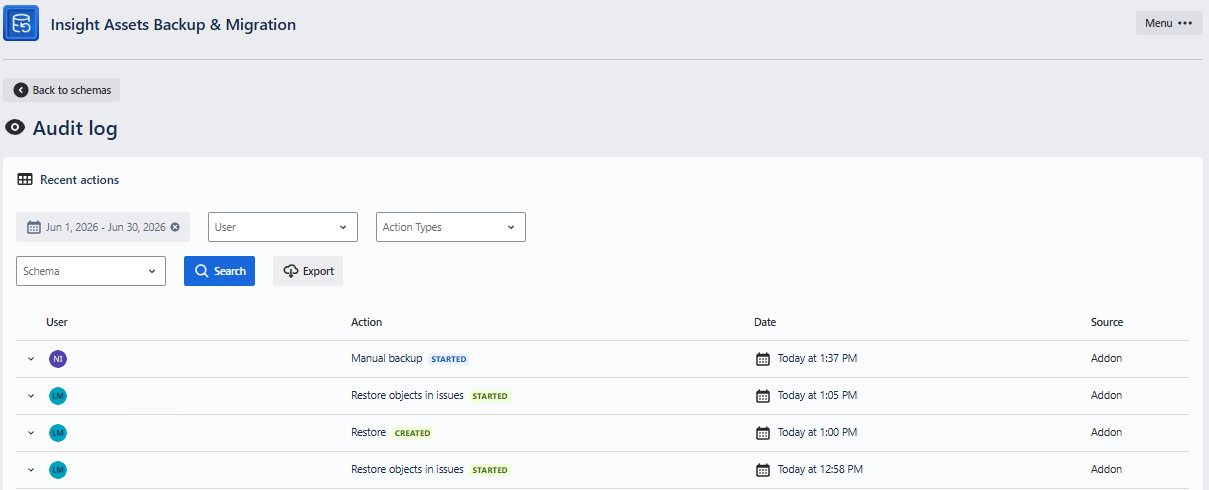Click the LM avatar in the 1:00 PM row
1209x490 pixels.
click(58, 433)
